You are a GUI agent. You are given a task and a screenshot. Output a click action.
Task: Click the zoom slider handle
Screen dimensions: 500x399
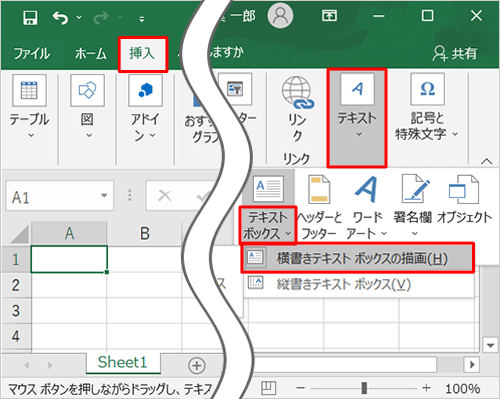[364, 388]
